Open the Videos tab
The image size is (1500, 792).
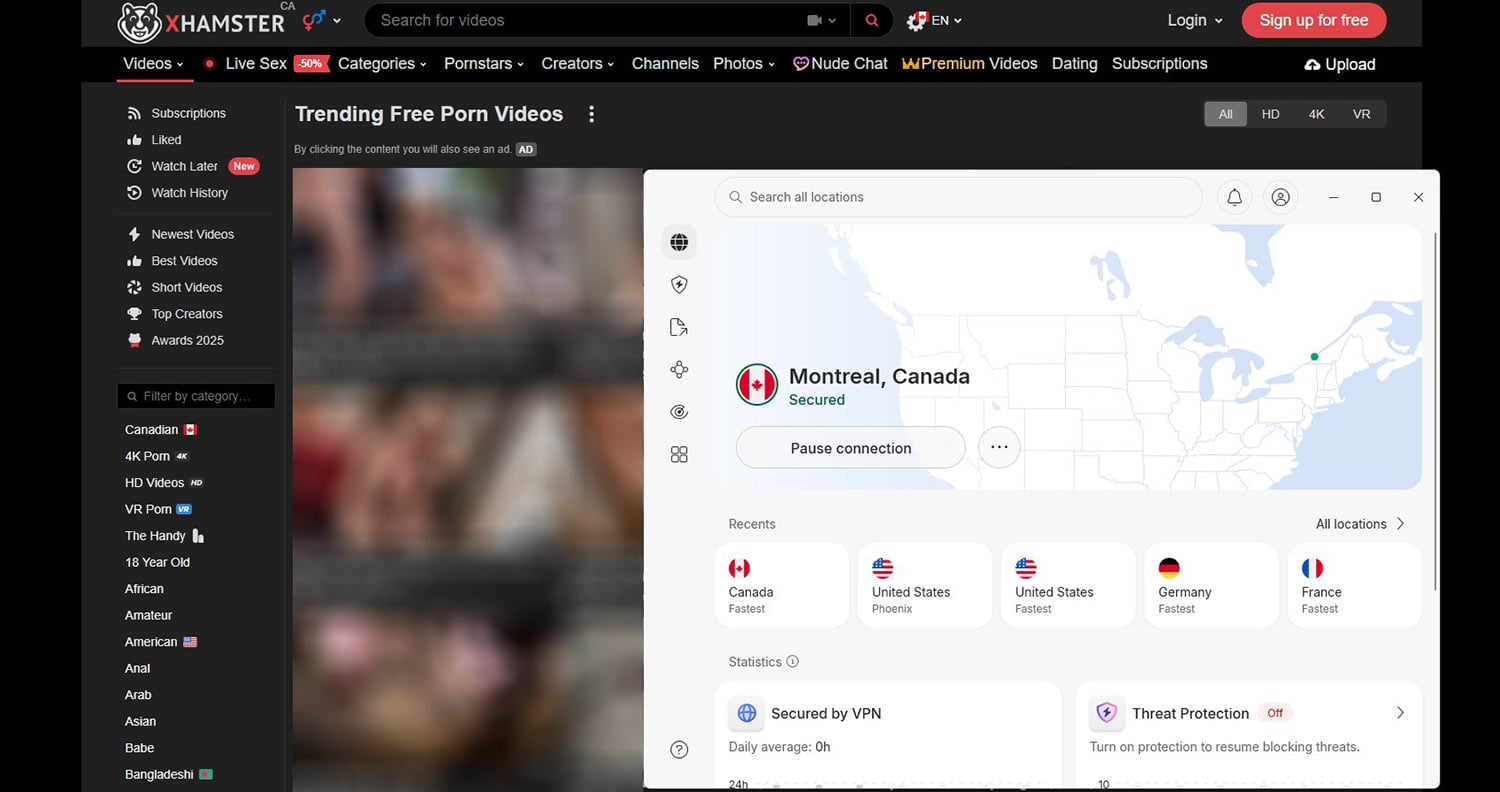coord(153,63)
